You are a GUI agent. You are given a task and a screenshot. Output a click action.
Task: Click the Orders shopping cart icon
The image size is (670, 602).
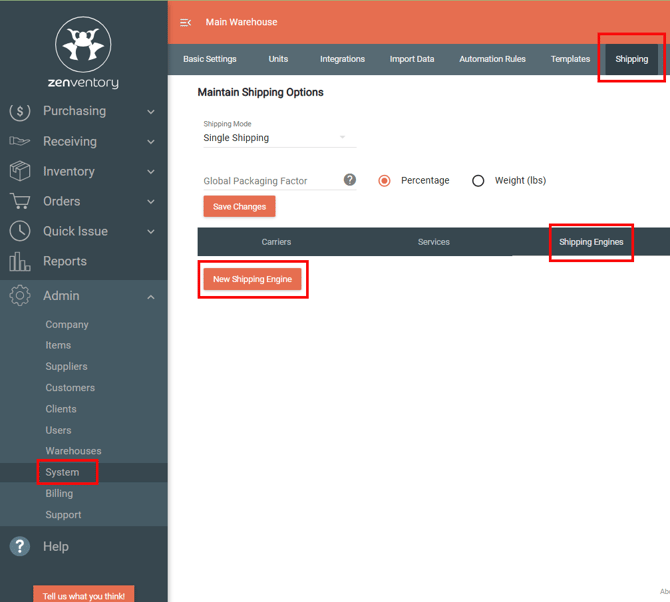click(19, 201)
